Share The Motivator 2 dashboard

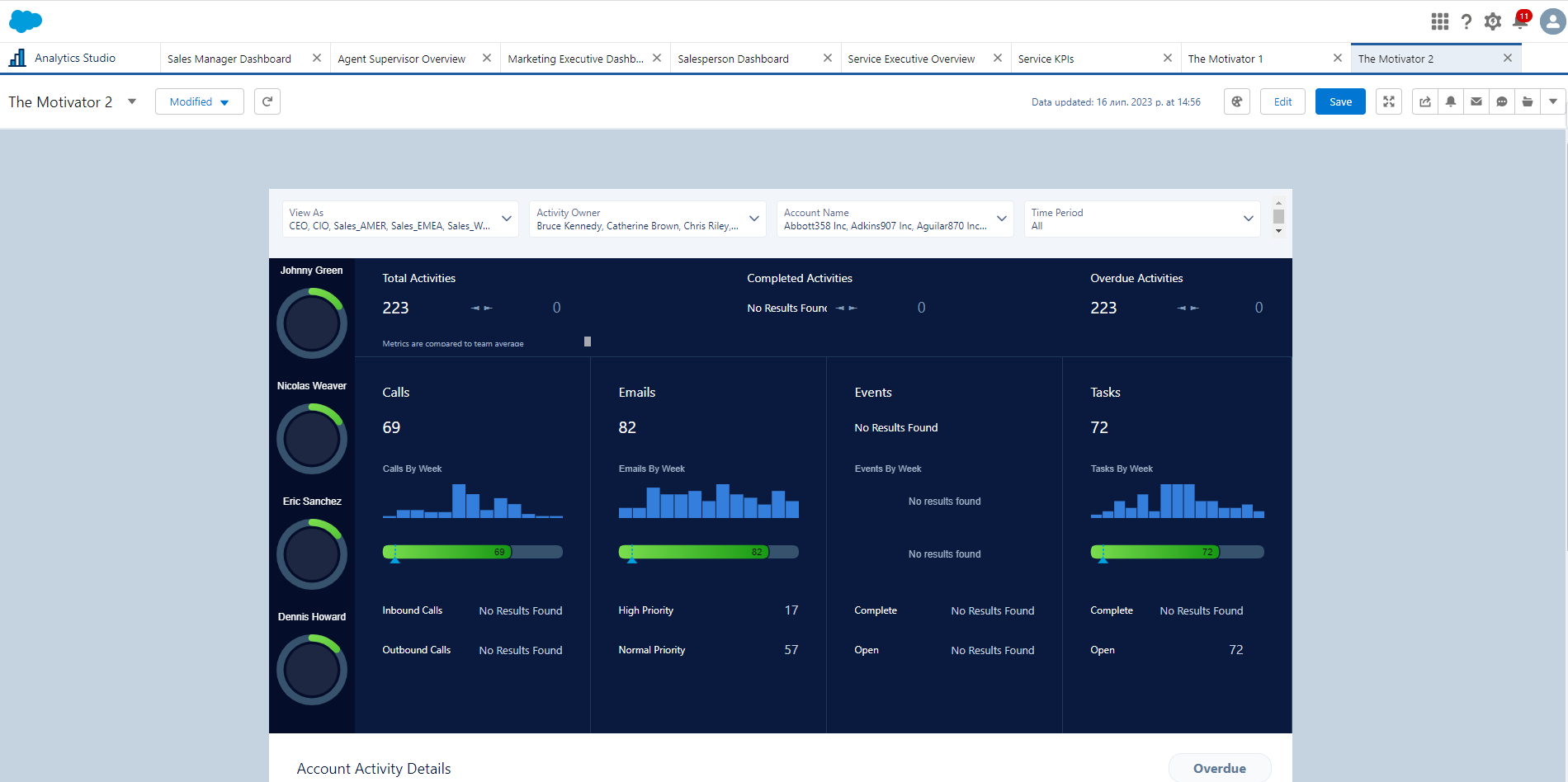click(1424, 101)
